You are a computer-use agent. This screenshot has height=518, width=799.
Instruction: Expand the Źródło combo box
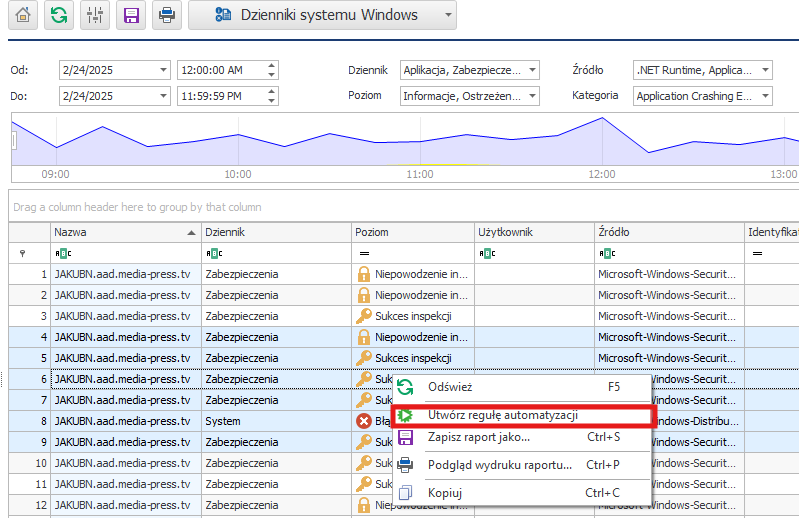point(765,70)
